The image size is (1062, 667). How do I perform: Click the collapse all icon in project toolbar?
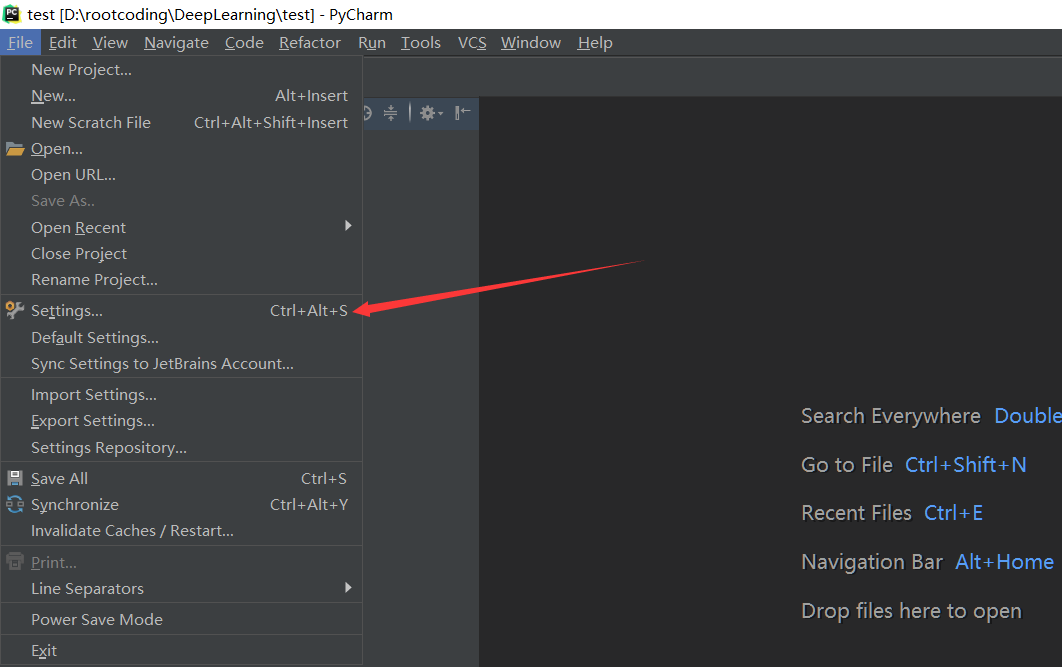coord(390,112)
